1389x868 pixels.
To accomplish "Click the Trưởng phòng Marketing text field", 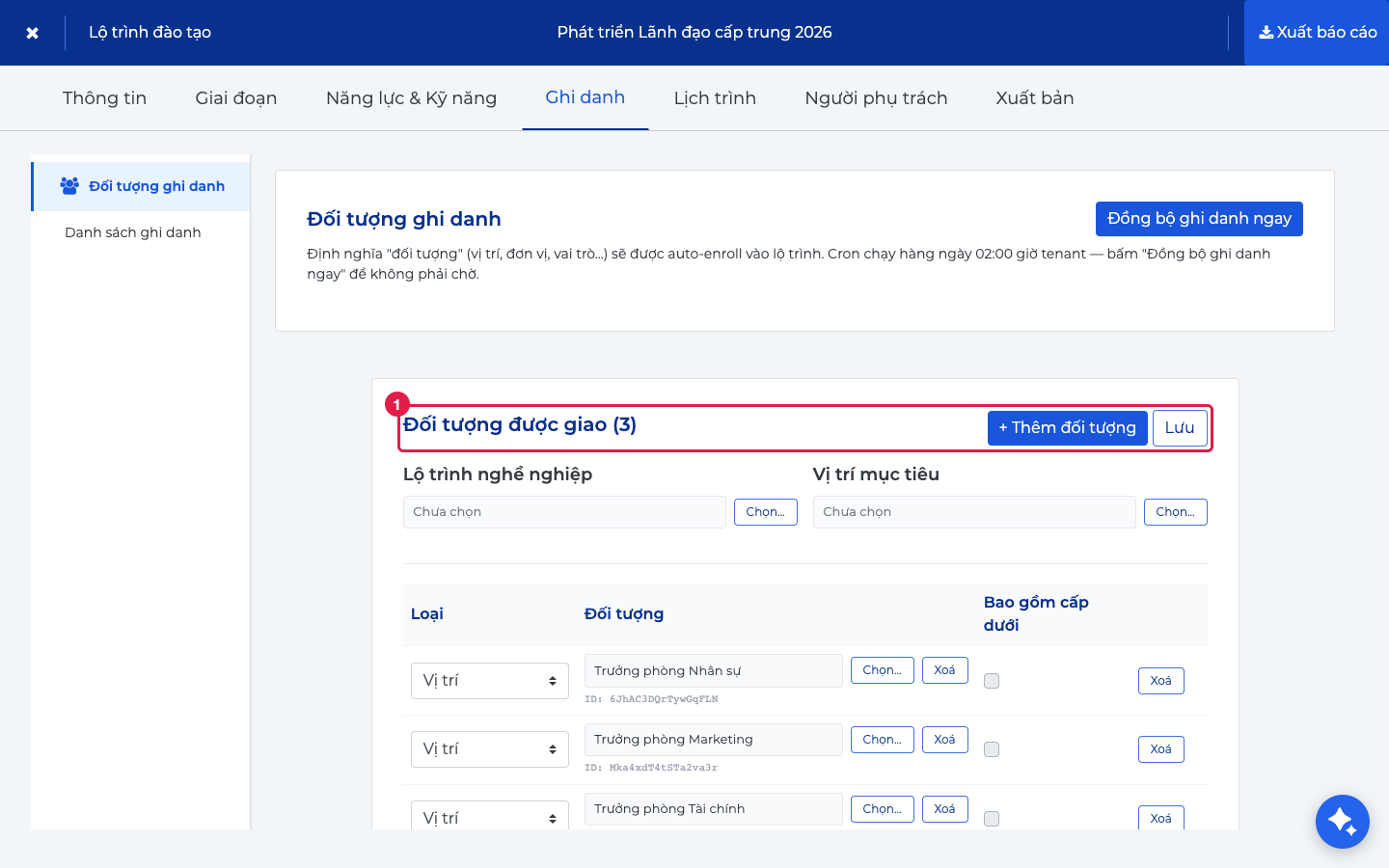I will (x=714, y=740).
